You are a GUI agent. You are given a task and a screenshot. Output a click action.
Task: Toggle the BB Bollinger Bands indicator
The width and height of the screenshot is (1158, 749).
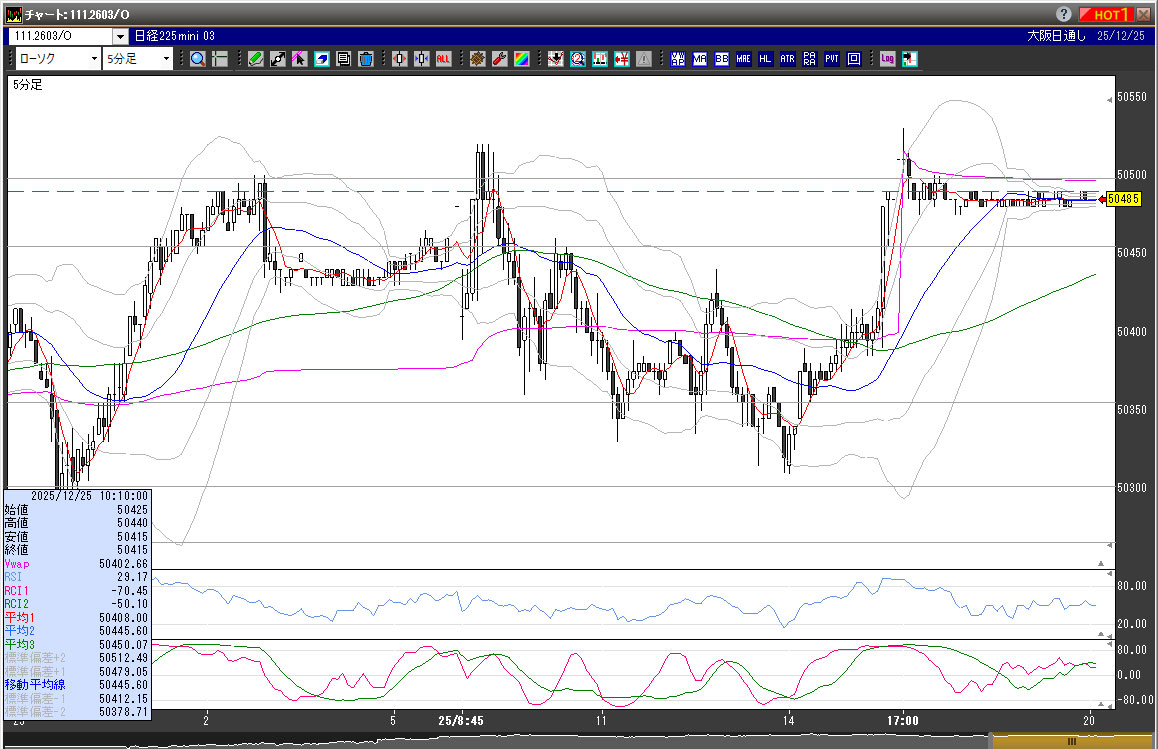click(x=722, y=59)
